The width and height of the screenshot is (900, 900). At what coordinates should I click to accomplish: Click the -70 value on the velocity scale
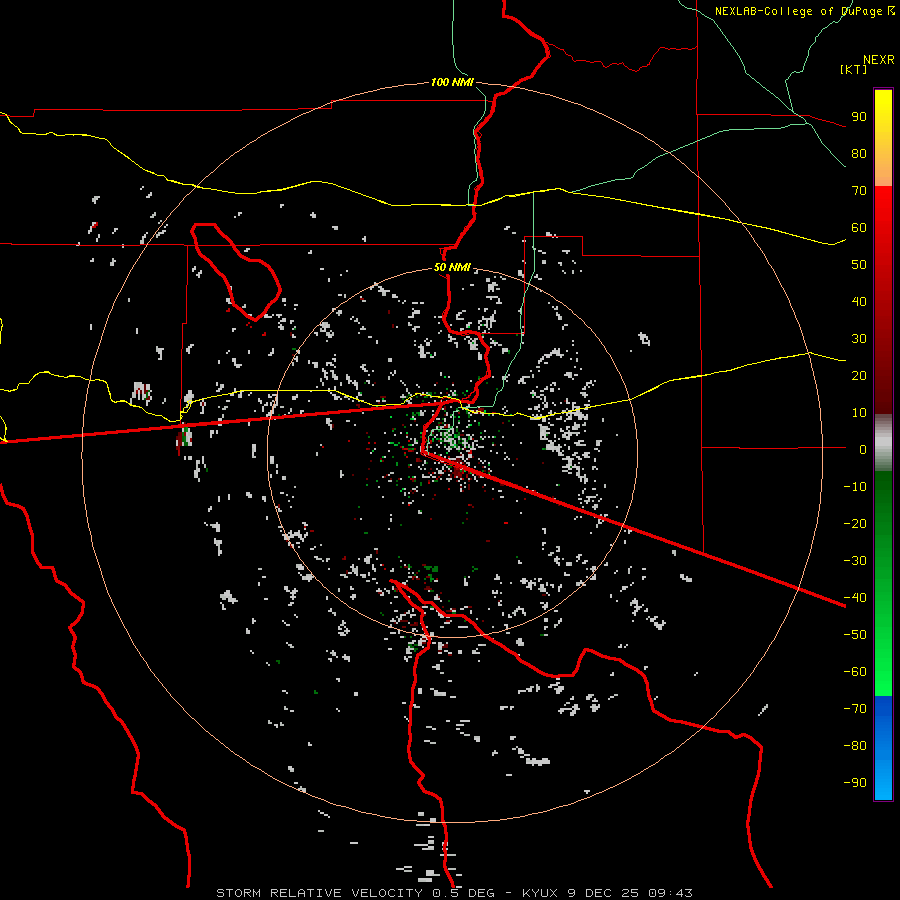[855, 709]
